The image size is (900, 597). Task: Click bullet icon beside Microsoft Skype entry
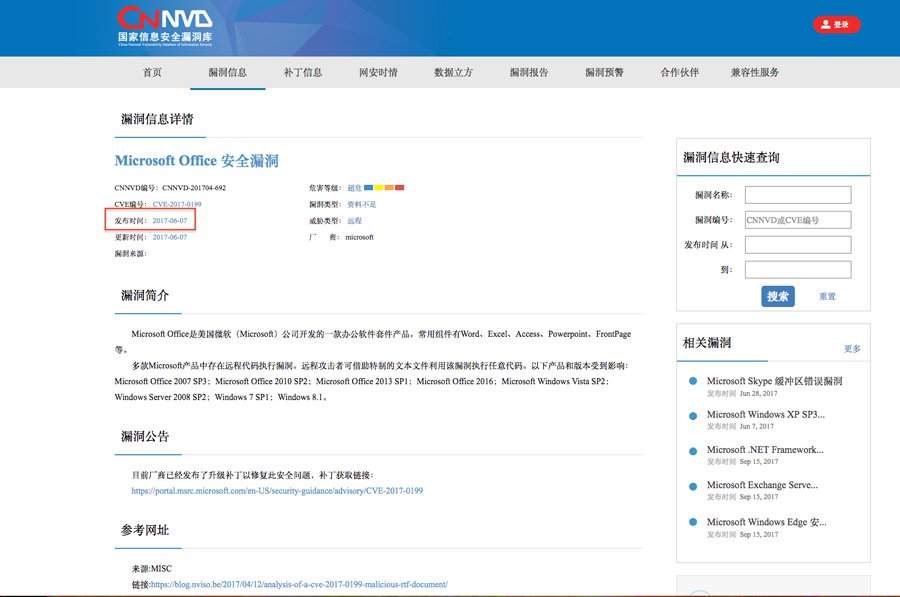tap(693, 381)
